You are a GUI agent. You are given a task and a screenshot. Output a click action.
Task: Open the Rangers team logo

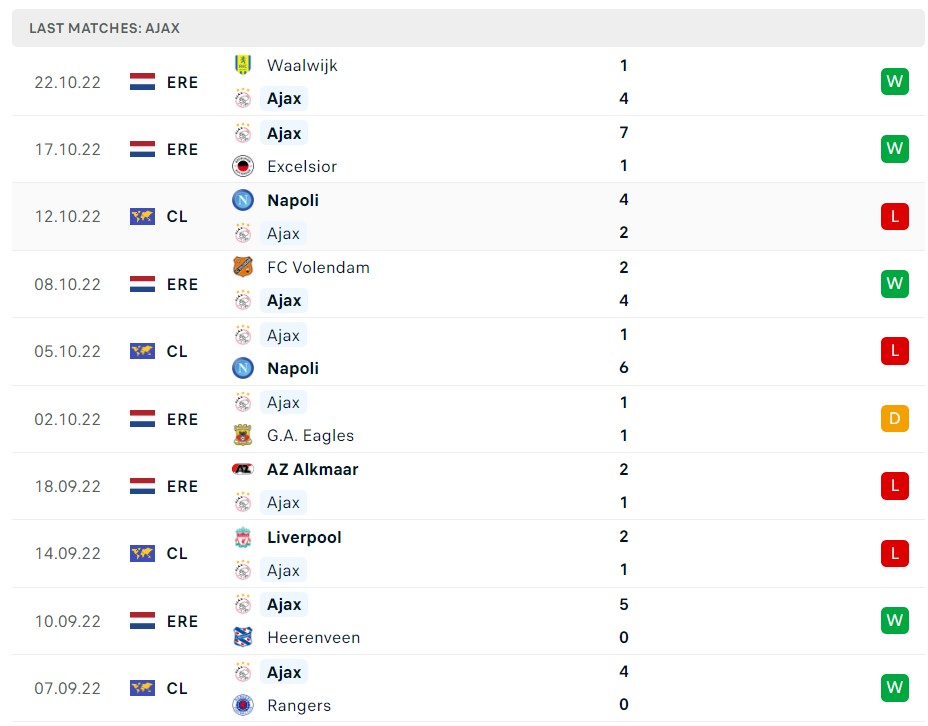point(242,705)
